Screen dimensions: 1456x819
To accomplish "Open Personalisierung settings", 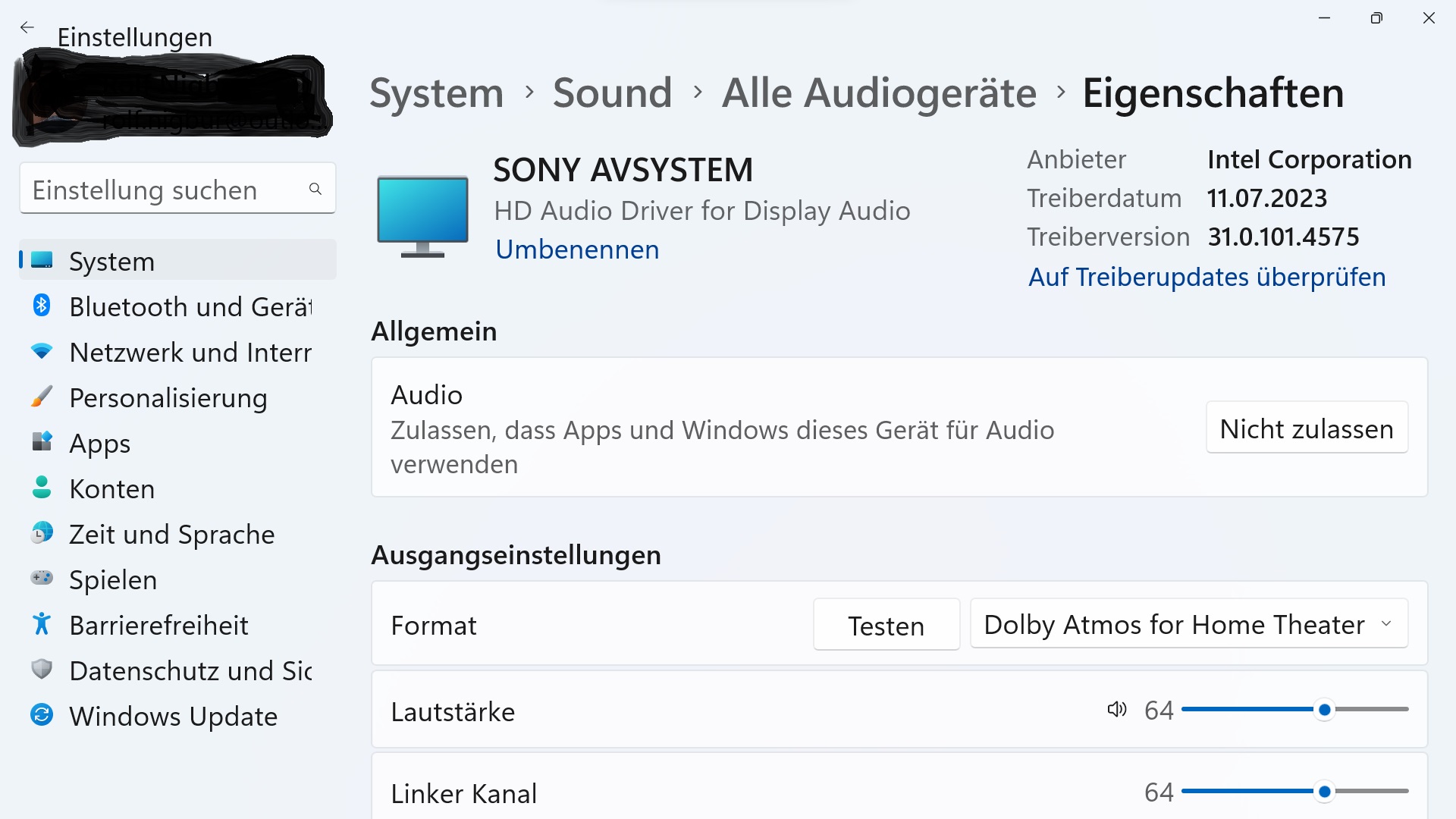I will (x=177, y=397).
